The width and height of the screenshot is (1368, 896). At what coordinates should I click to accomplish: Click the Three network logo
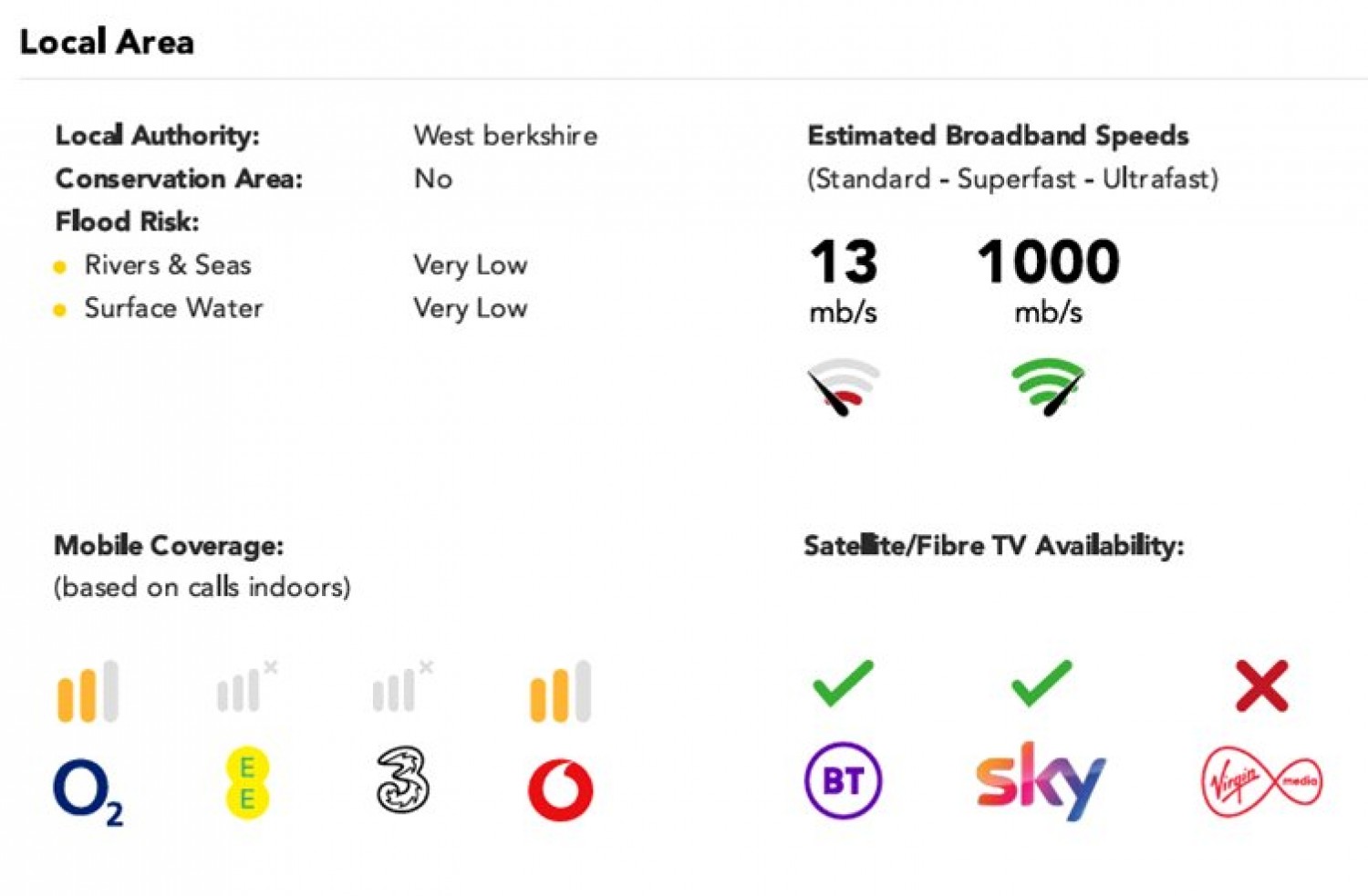pyautogui.click(x=402, y=780)
